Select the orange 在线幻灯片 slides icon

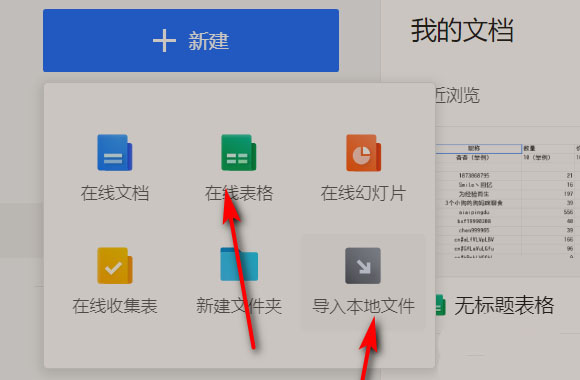pyautogui.click(x=363, y=152)
